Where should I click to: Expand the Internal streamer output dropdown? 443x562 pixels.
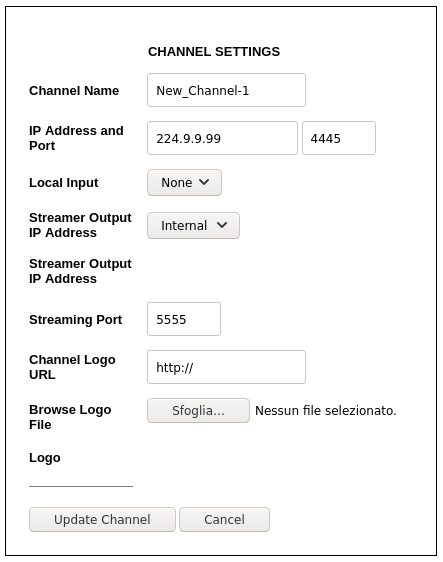pyautogui.click(x=193, y=225)
